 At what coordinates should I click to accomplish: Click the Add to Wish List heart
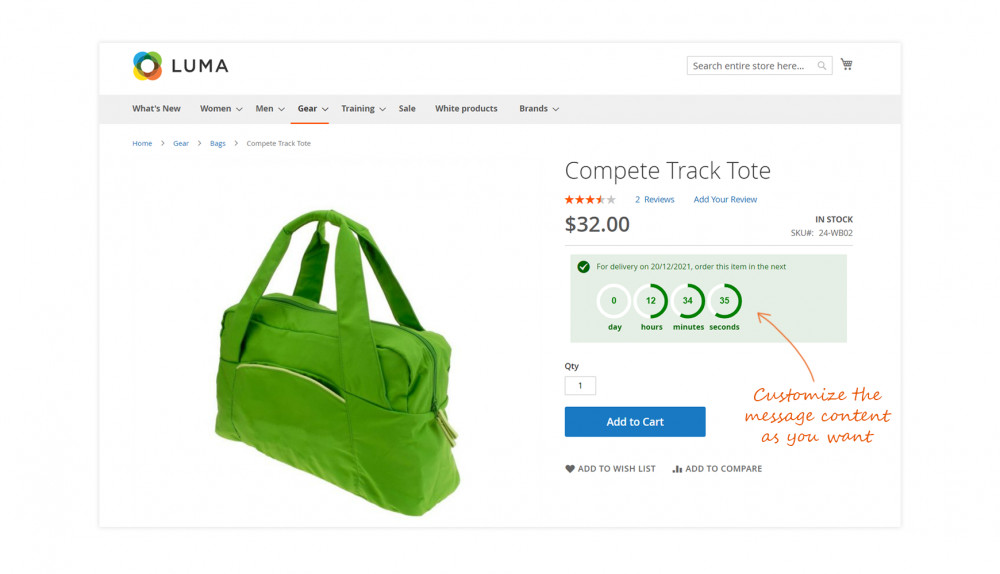point(570,469)
